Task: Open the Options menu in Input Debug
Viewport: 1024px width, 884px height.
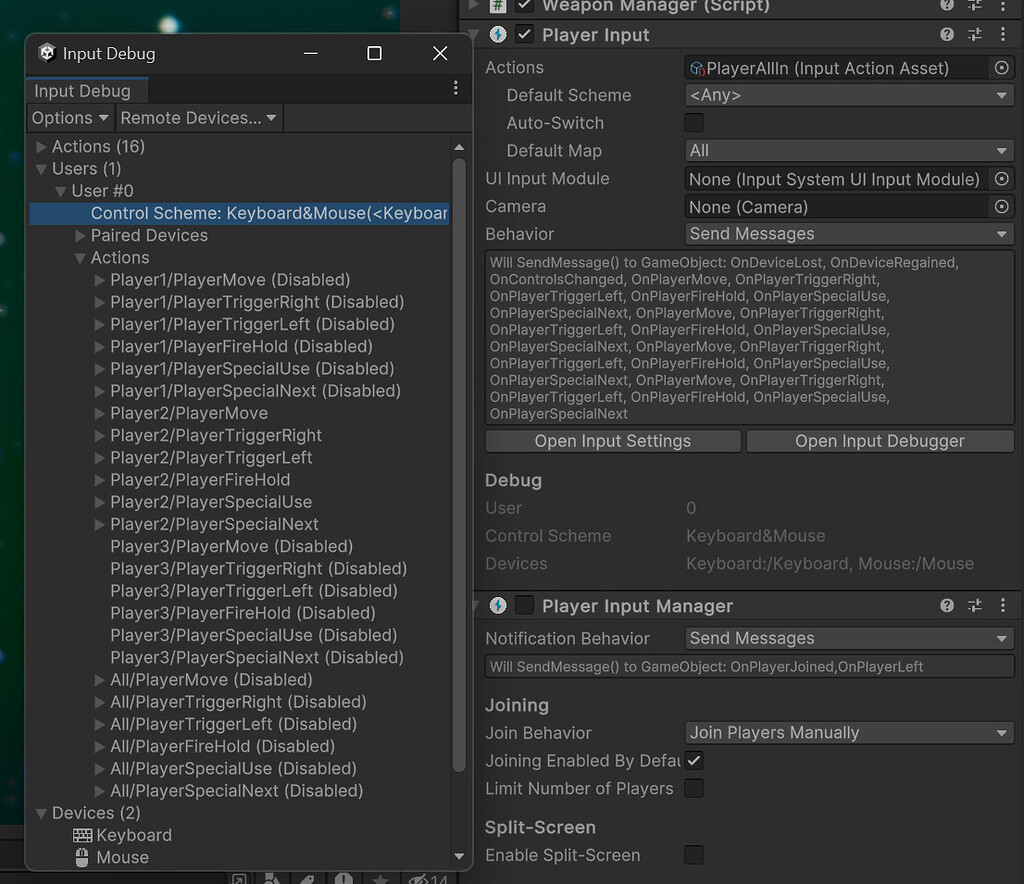Action: 69,118
